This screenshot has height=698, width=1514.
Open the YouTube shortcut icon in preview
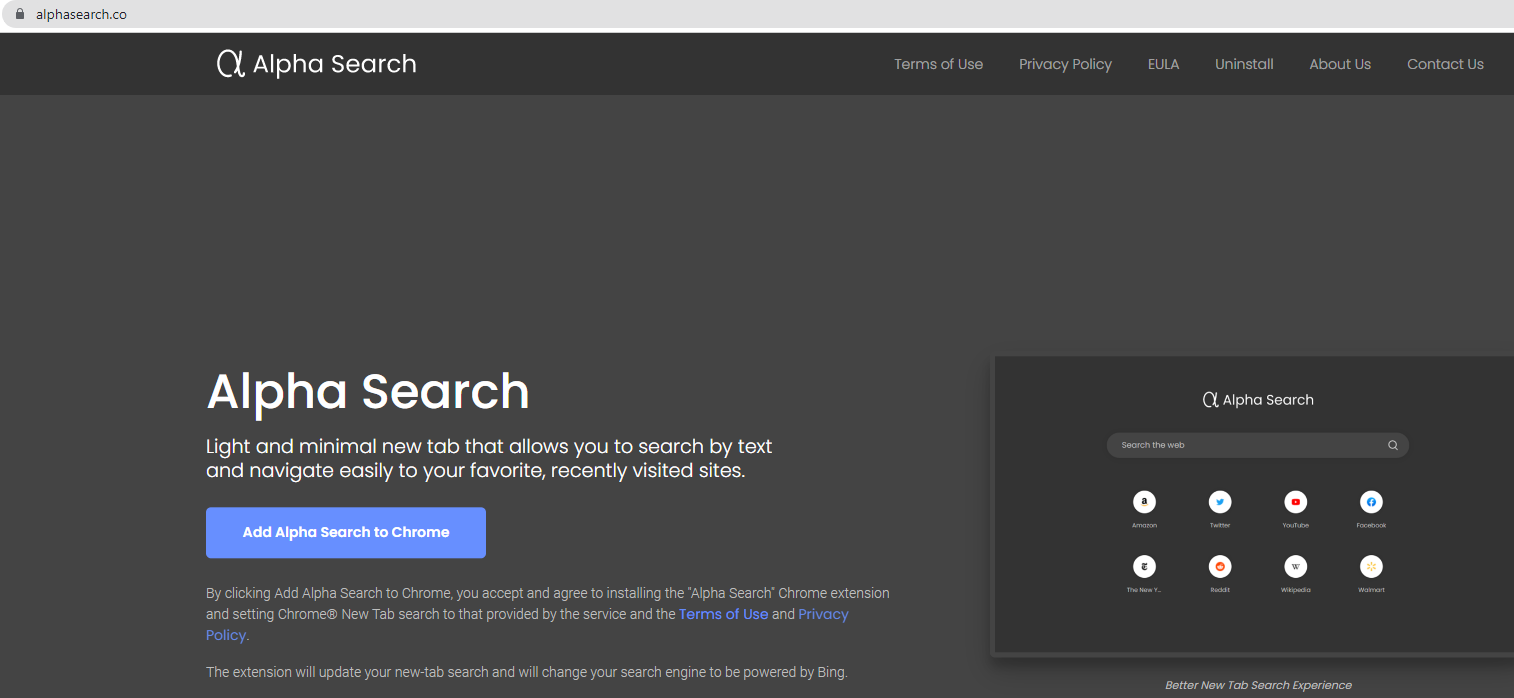point(1295,502)
